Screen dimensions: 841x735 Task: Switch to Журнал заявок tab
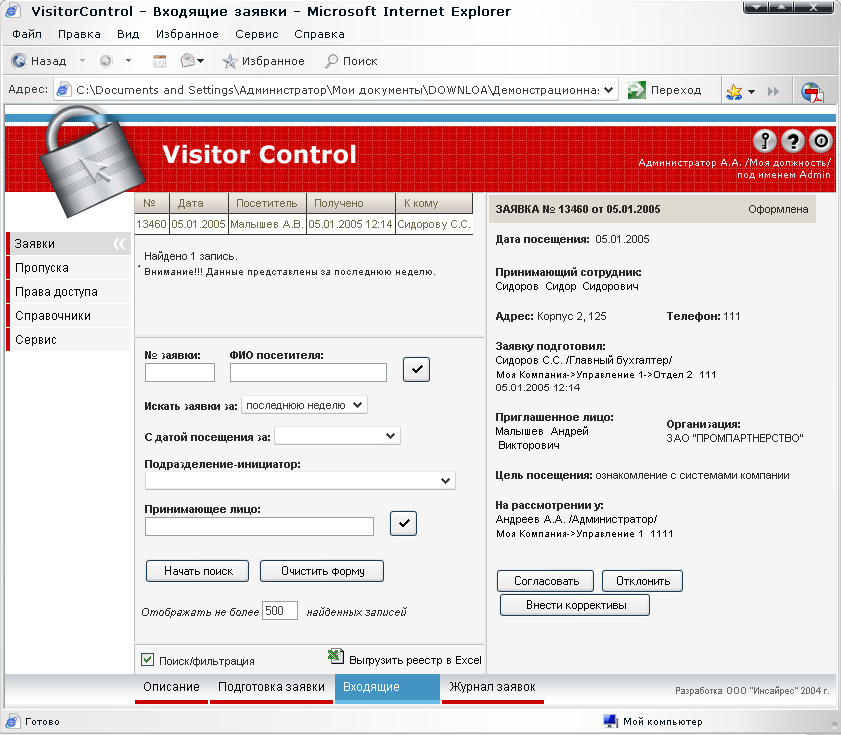[x=492, y=688]
